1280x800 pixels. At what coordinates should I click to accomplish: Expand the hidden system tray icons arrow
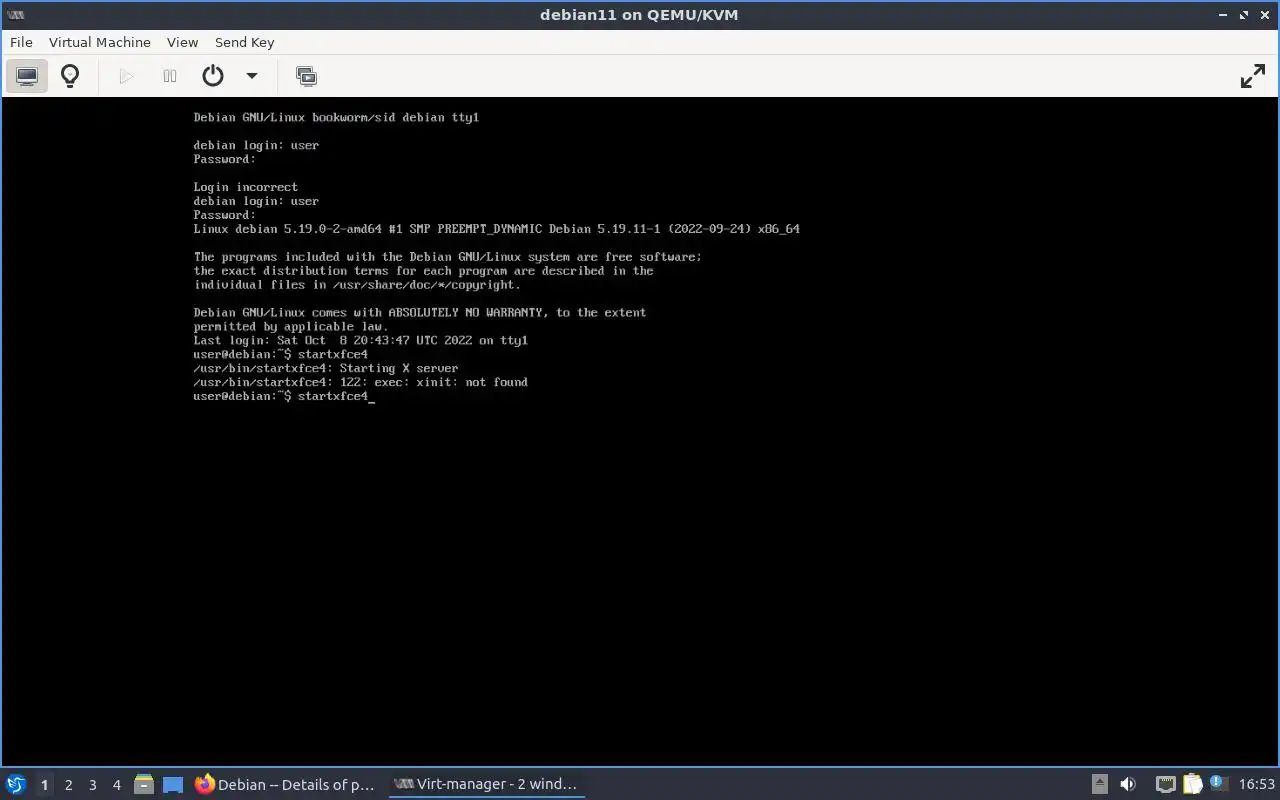1100,785
